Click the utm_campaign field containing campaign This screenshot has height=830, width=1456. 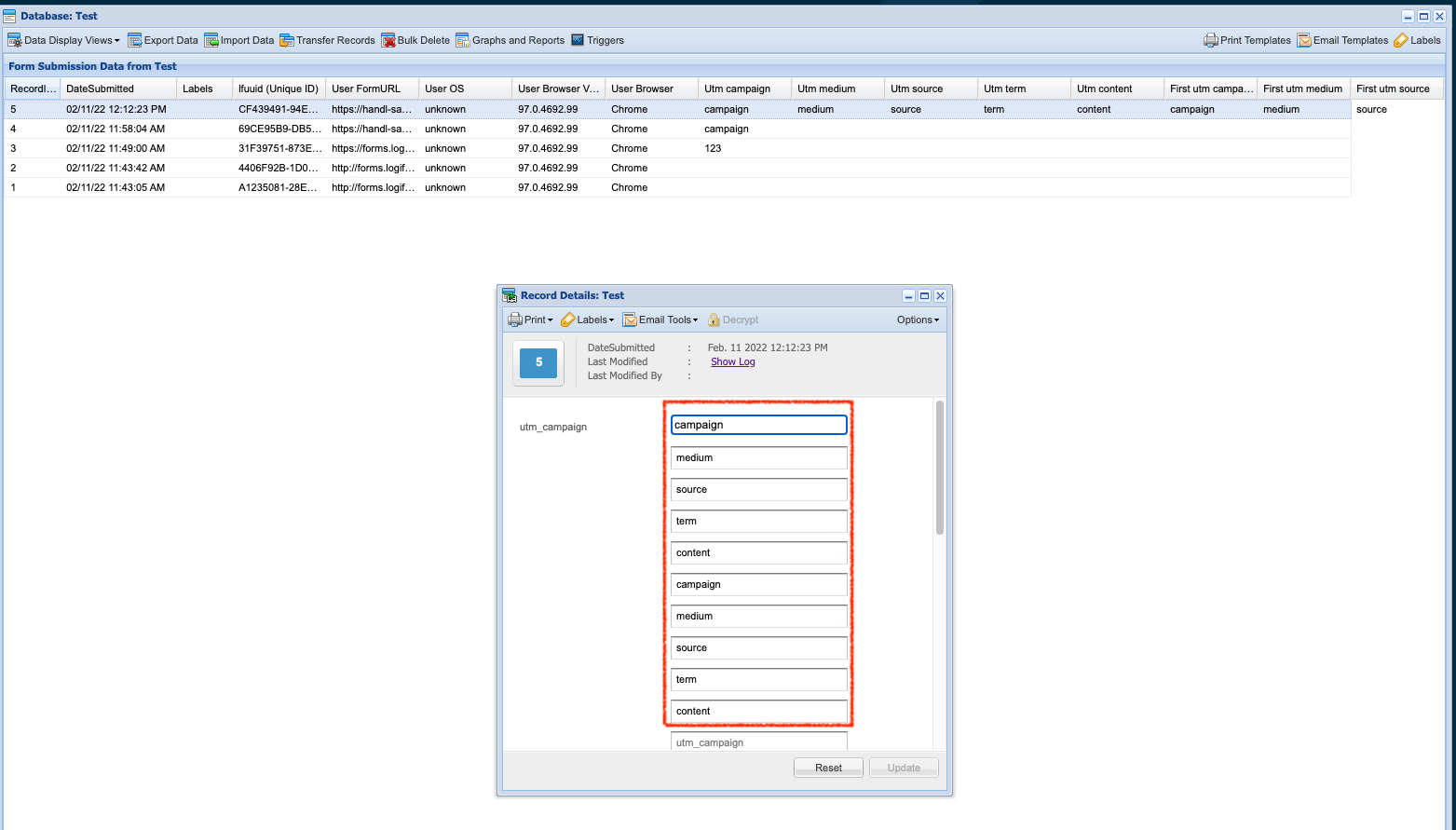pos(758,425)
